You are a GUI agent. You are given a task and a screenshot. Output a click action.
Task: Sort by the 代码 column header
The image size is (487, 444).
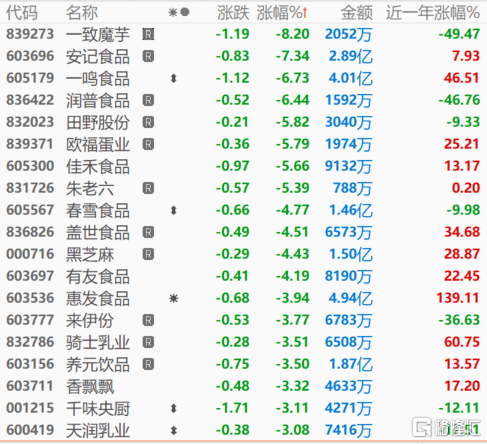(x=22, y=13)
